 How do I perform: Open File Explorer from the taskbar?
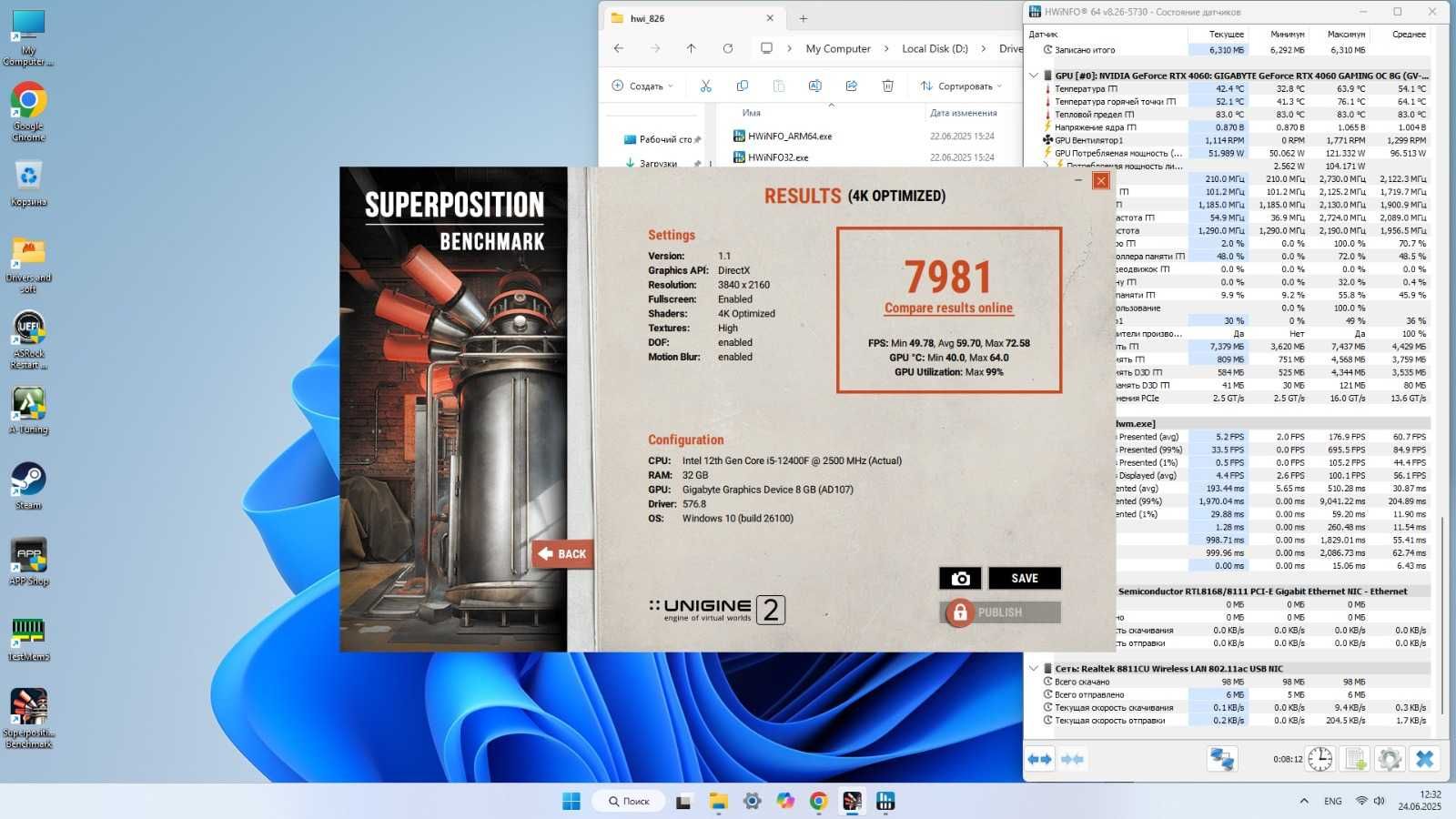point(718,801)
